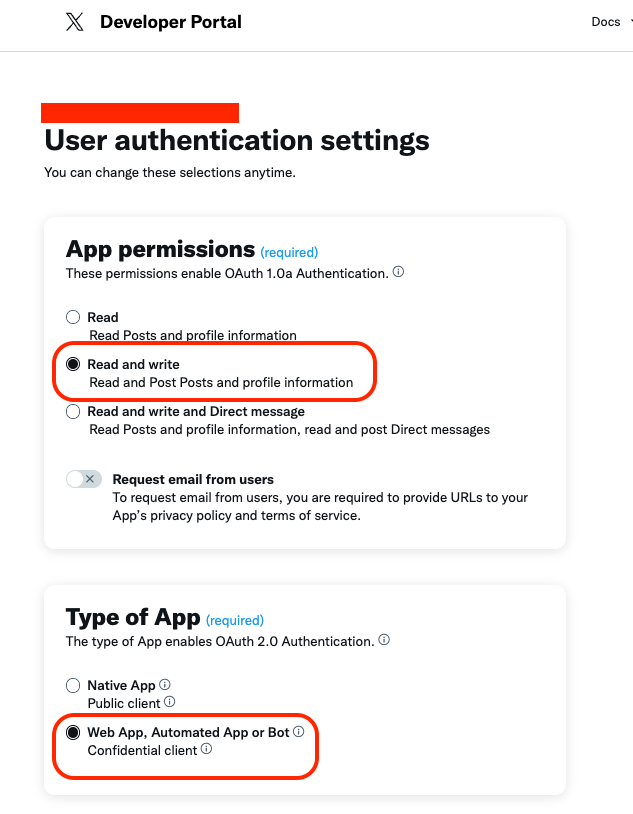Select the Read and write radio button
Viewport: 633px width, 814px height.
coord(73,364)
